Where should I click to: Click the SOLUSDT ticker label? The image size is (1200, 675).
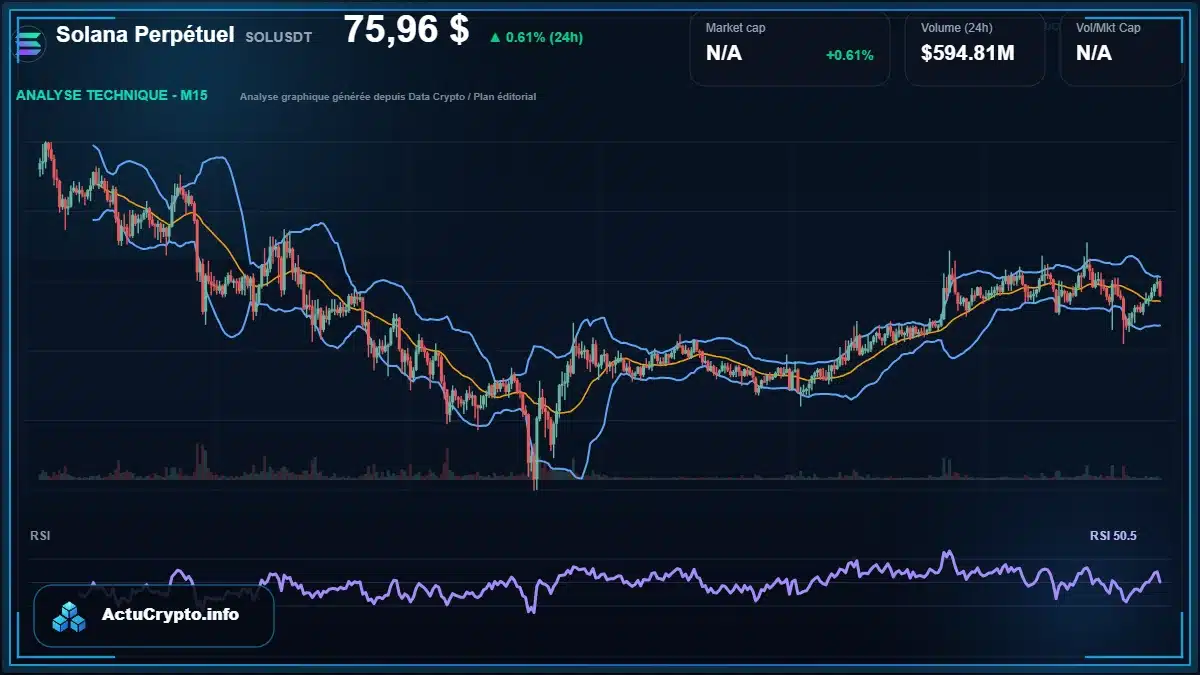[x=279, y=37]
